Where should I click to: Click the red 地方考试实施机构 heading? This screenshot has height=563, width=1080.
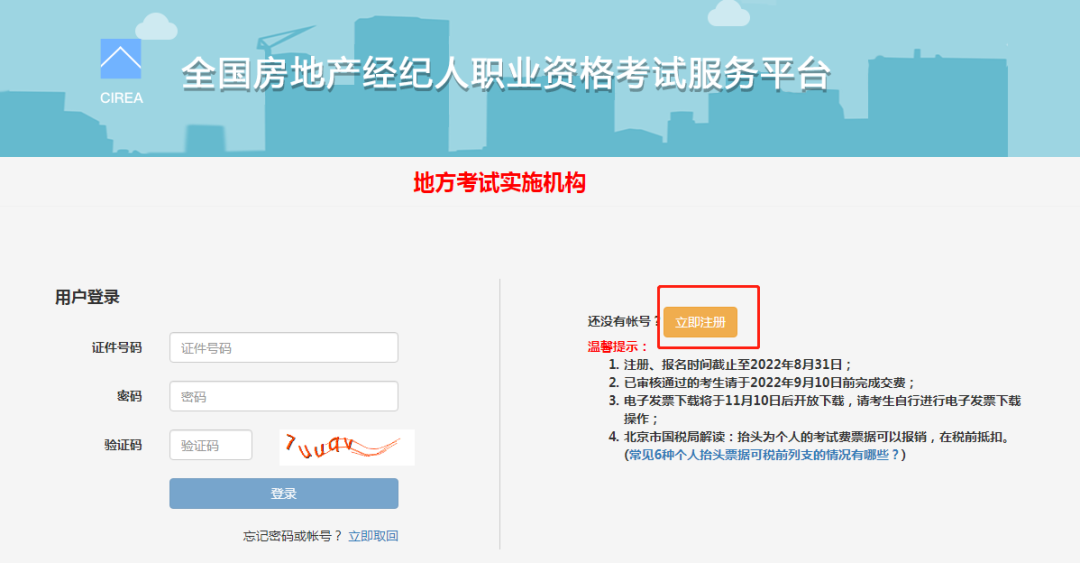499,183
